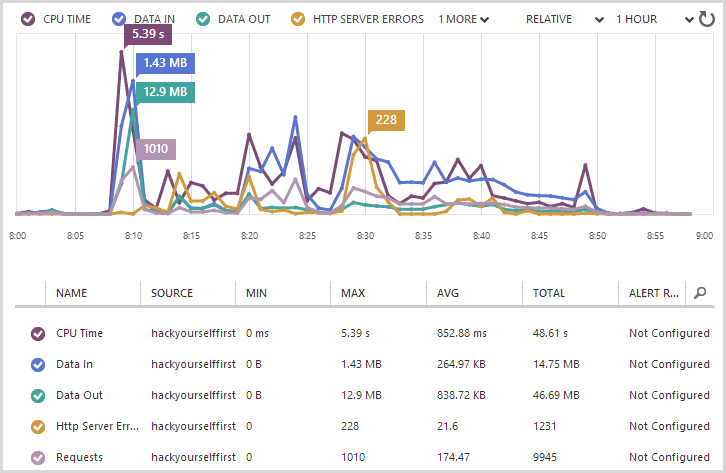726x473 pixels.
Task: Click the 14.75 MB total value
Action: click(x=556, y=364)
